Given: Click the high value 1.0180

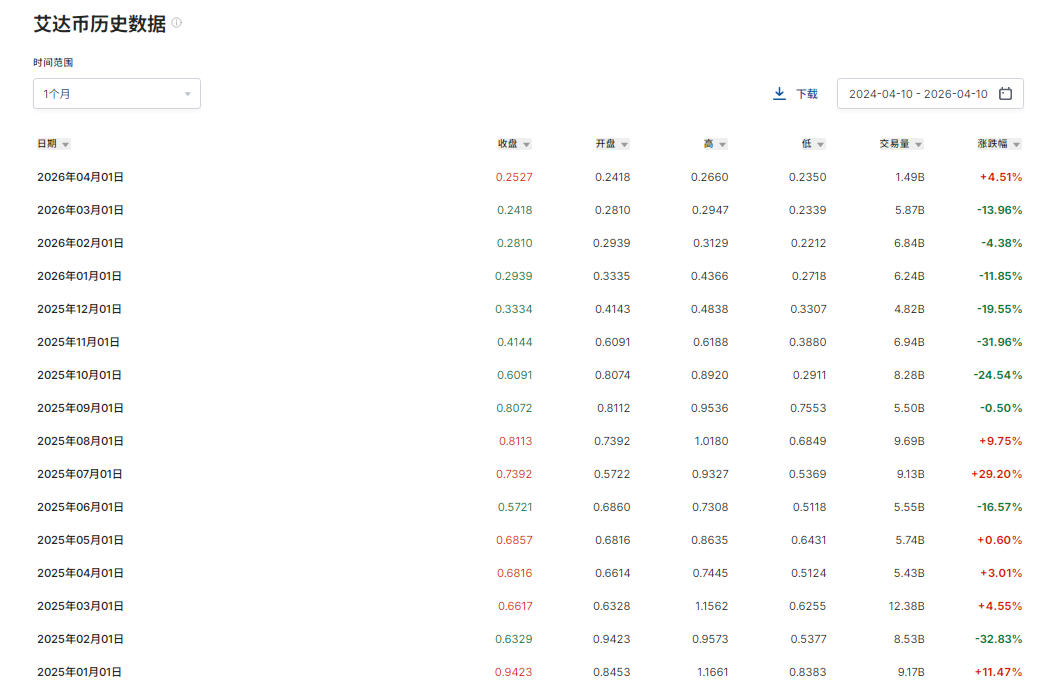Looking at the screenshot, I should 711,441.
